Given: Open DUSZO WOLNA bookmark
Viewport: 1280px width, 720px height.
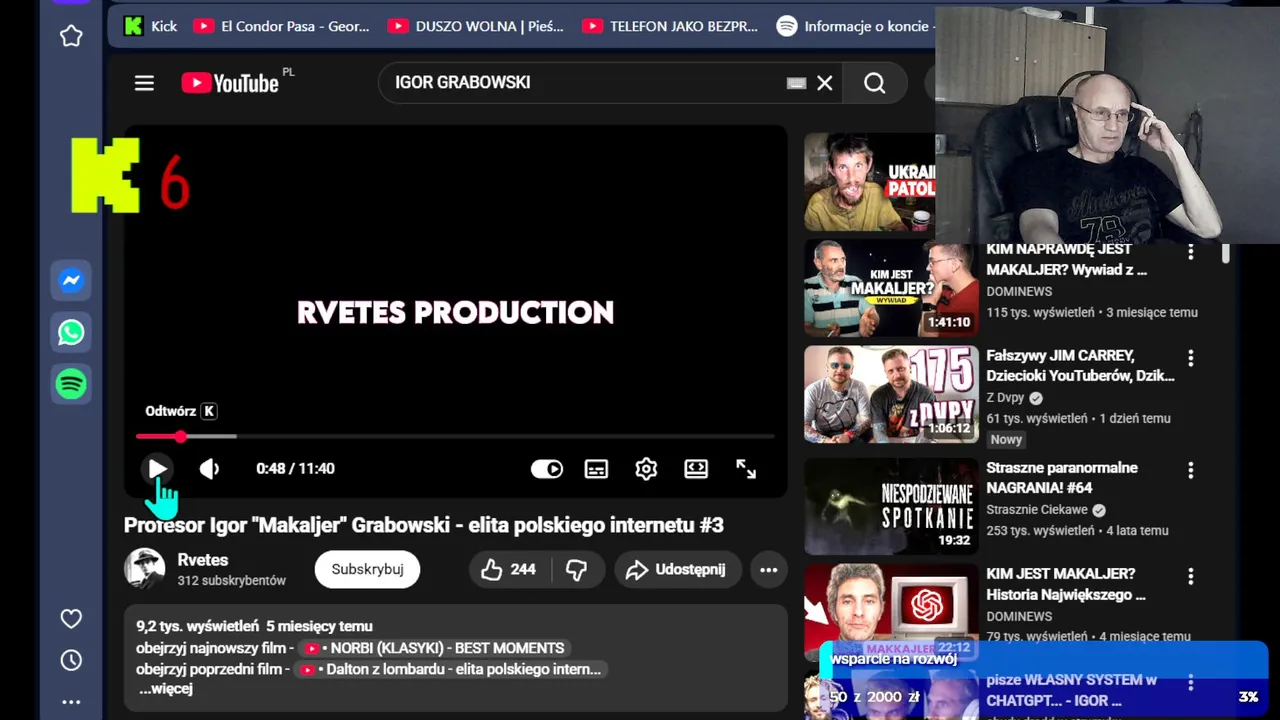Looking at the screenshot, I should pyautogui.click(x=476, y=26).
